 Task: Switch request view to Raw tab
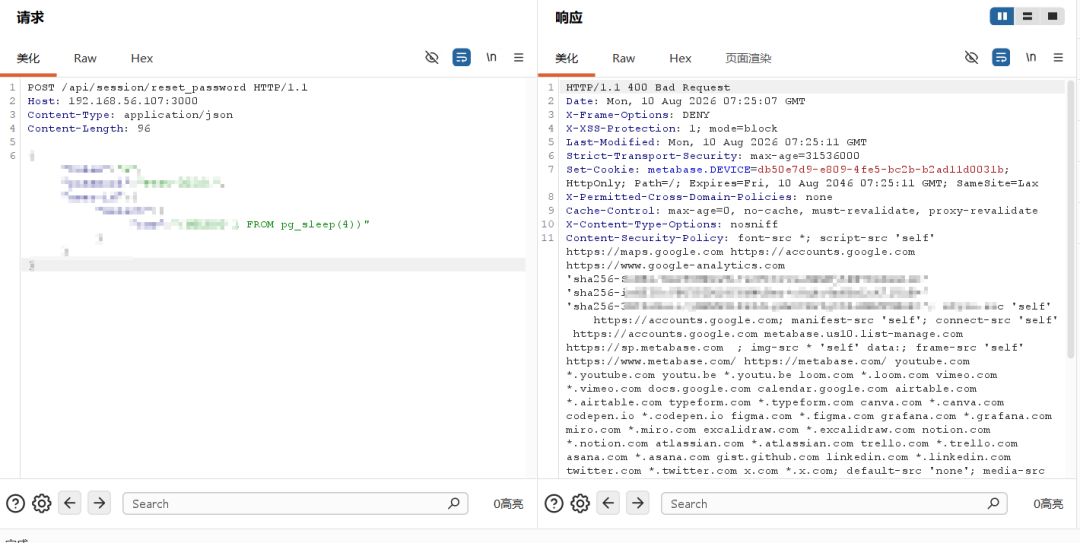[85, 59]
